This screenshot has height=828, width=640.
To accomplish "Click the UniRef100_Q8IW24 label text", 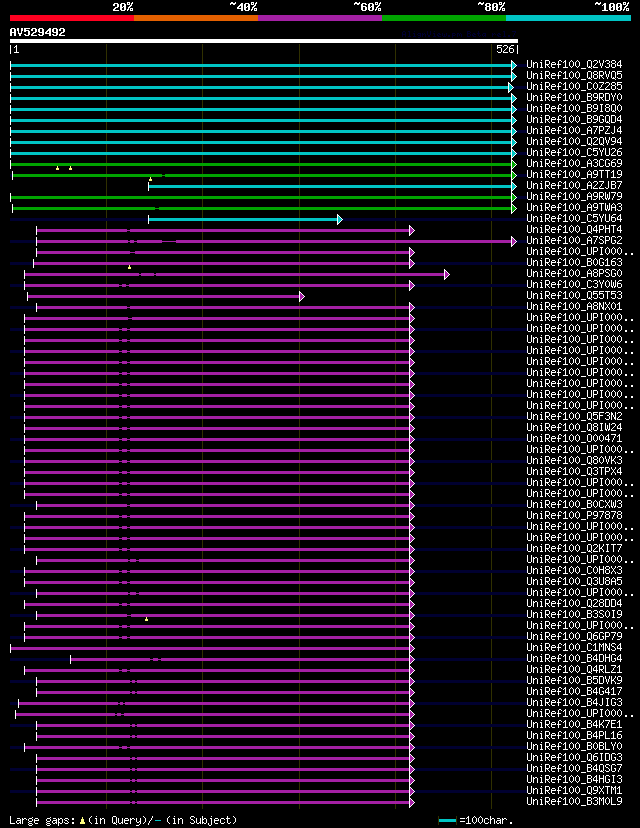I will point(574,427).
